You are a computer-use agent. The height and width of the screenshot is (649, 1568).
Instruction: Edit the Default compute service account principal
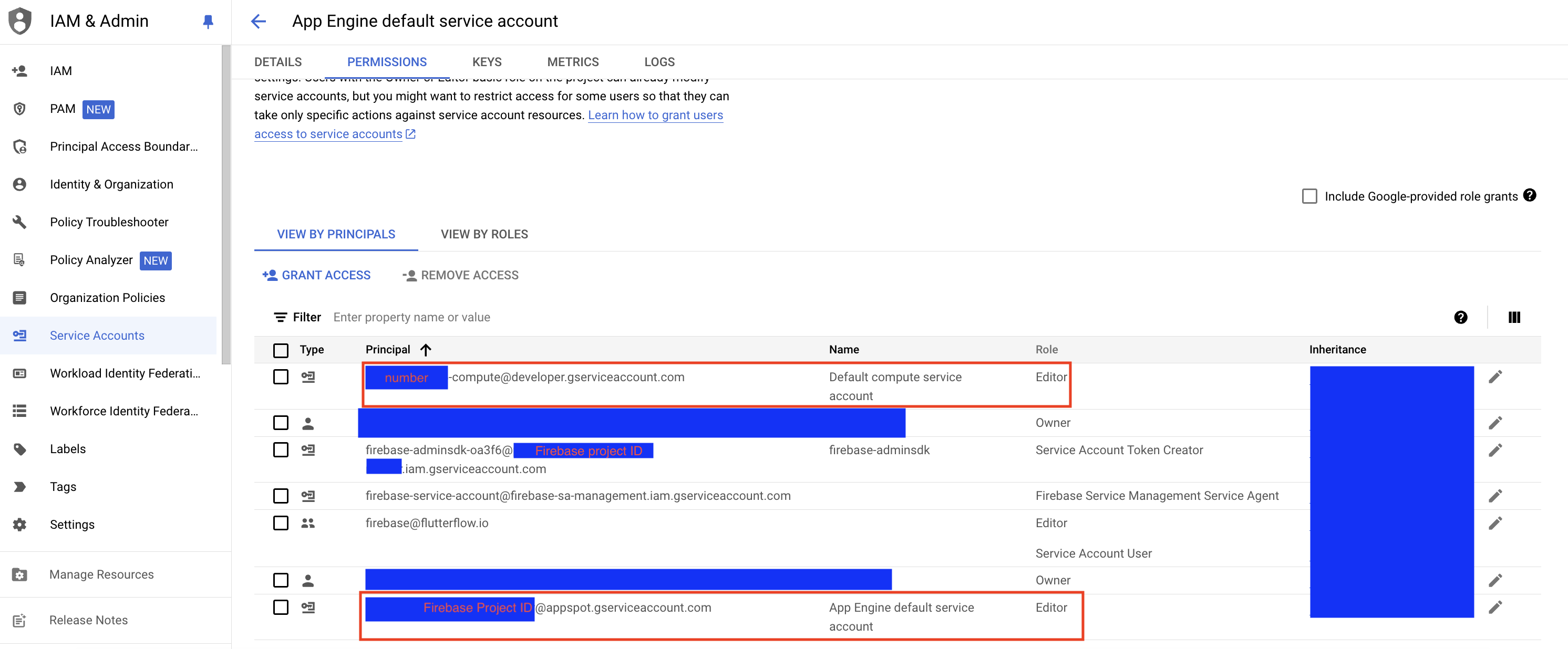pos(1495,377)
